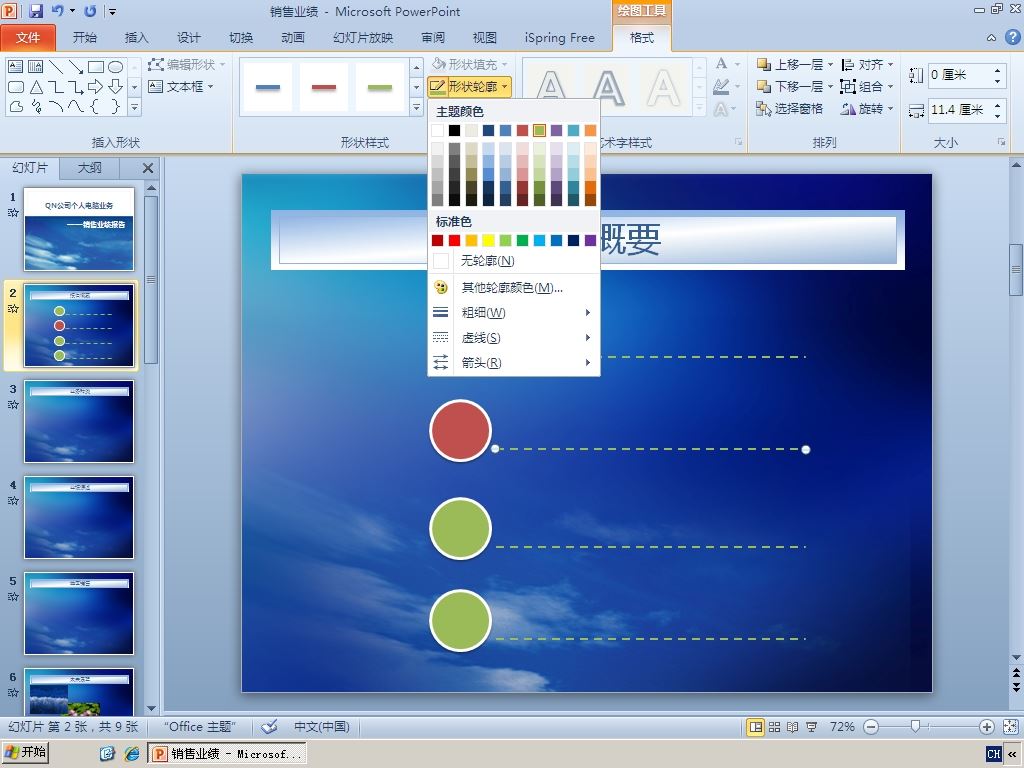The height and width of the screenshot is (768, 1024).
Task: Open the 虚线(S) dashes submenu
Action: point(514,338)
